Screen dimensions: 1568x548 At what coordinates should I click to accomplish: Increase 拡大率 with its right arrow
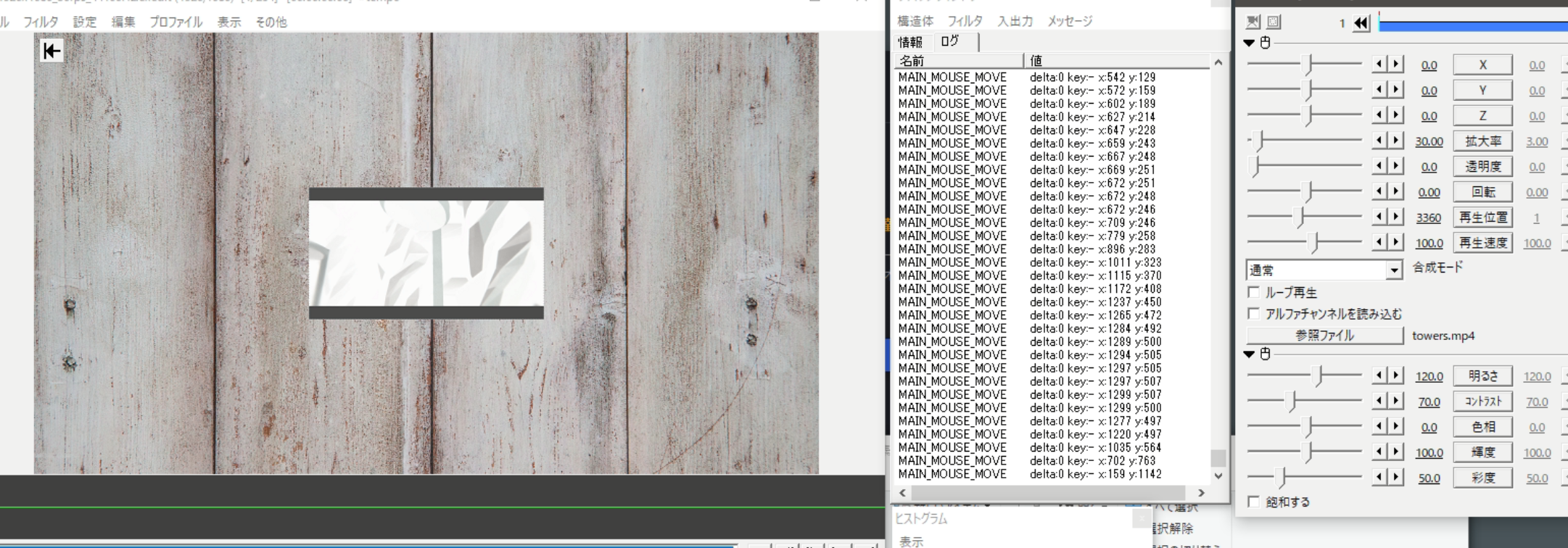tap(1395, 141)
